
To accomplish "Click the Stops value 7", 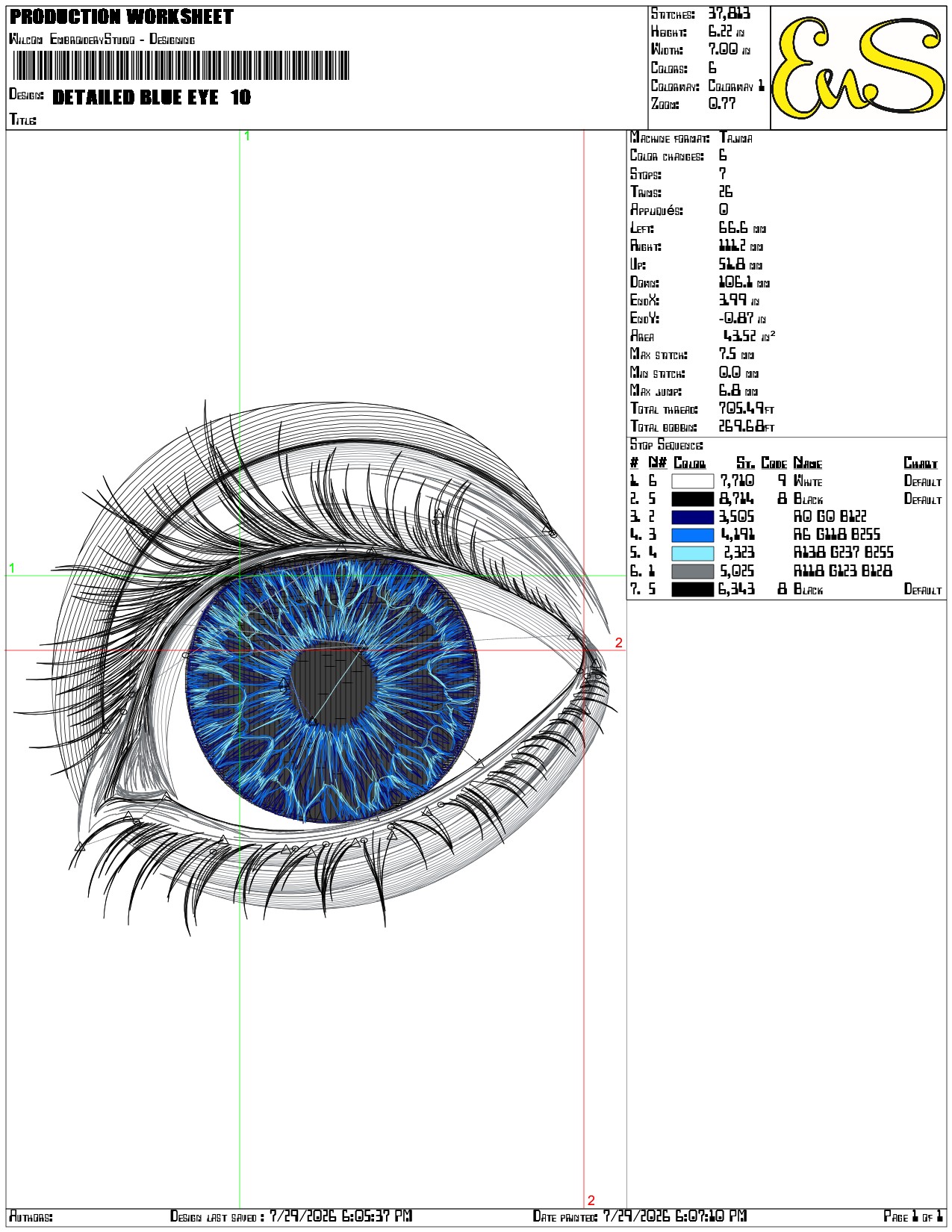I will click(723, 173).
